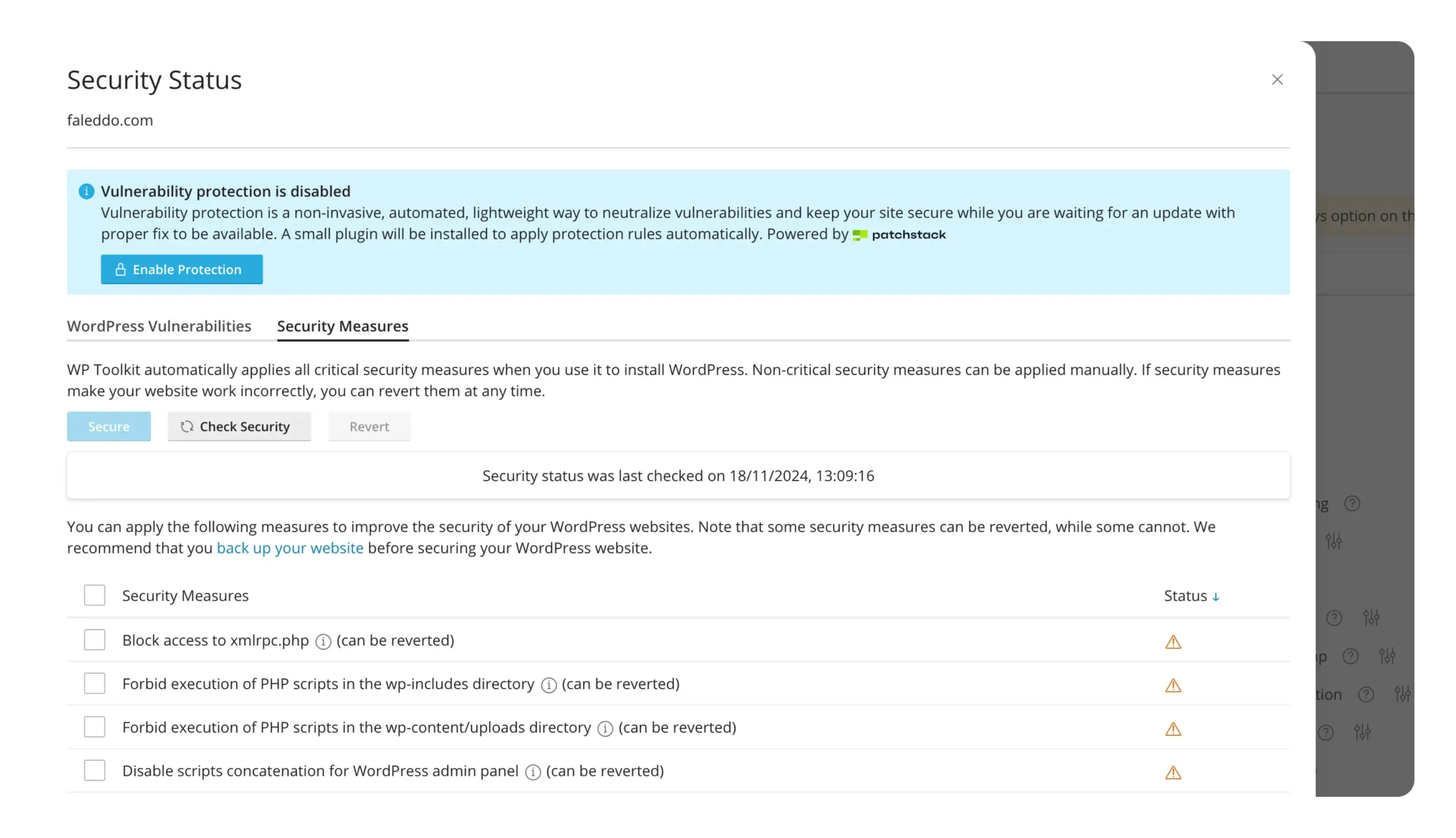Tick checkbox for Disable scripts concatenation
Image resolution: width=1456 pixels, height=838 pixels.
pyautogui.click(x=94, y=770)
